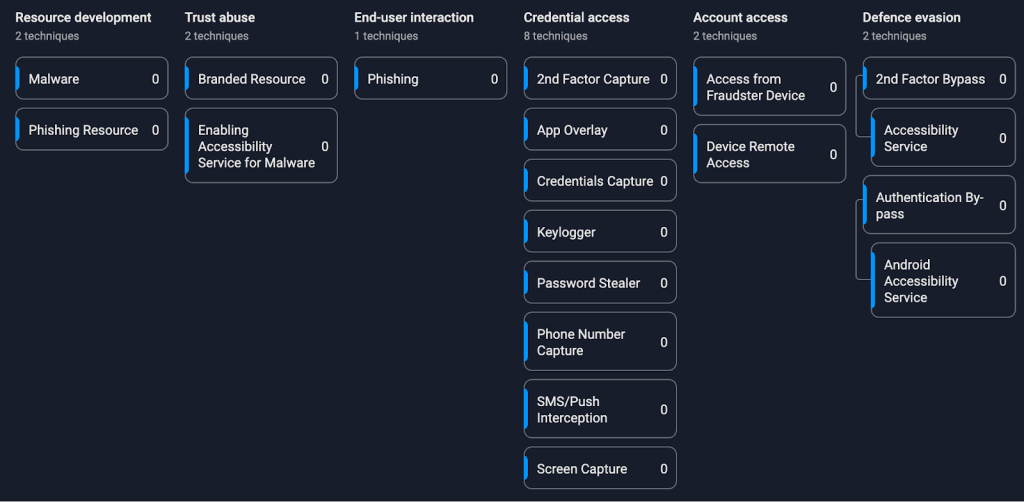Screen dimensions: 1024x502
Task: Select Access from Fraudster Device card
Action: coord(769,87)
